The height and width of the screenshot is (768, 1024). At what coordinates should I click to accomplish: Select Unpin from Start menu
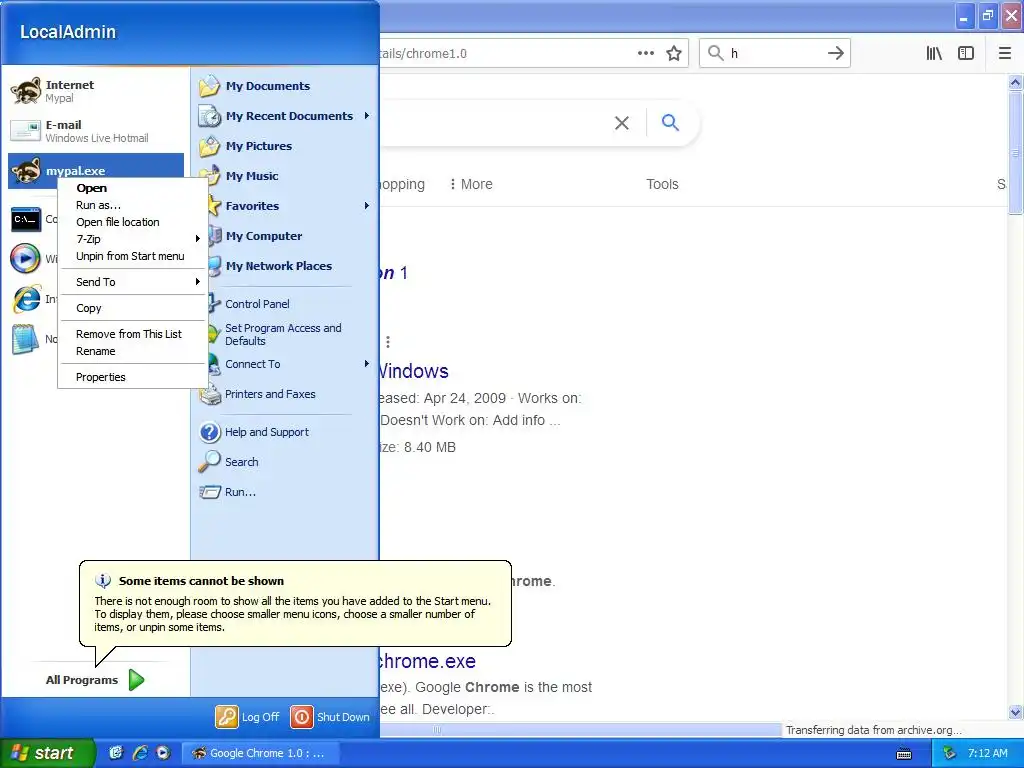click(x=133, y=256)
